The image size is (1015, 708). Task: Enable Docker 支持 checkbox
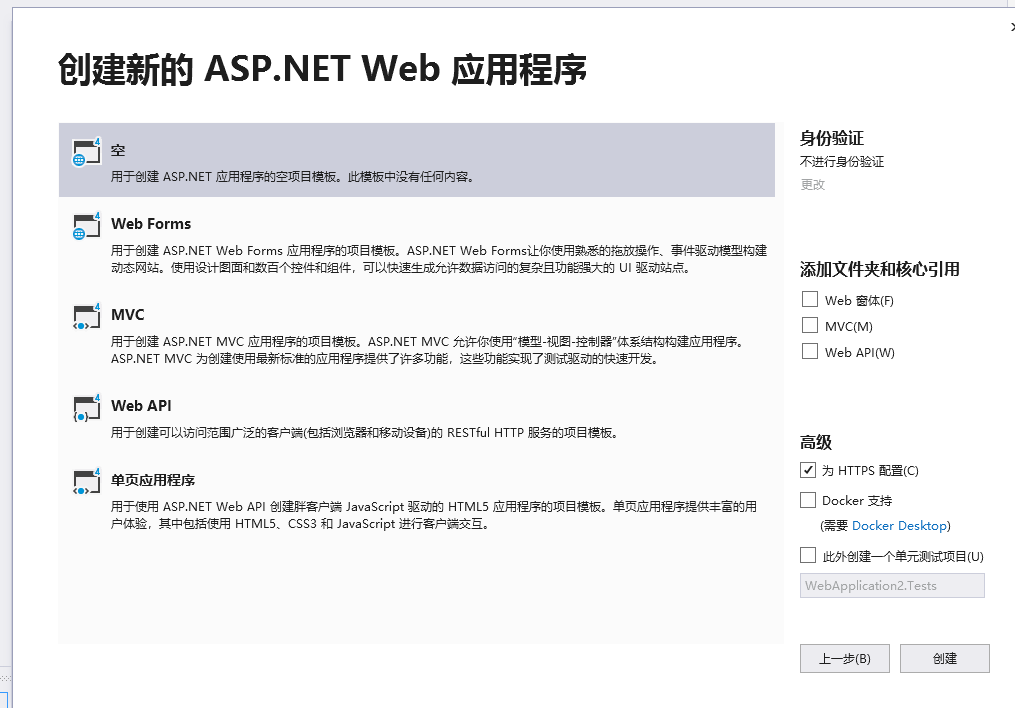pyautogui.click(x=808, y=500)
